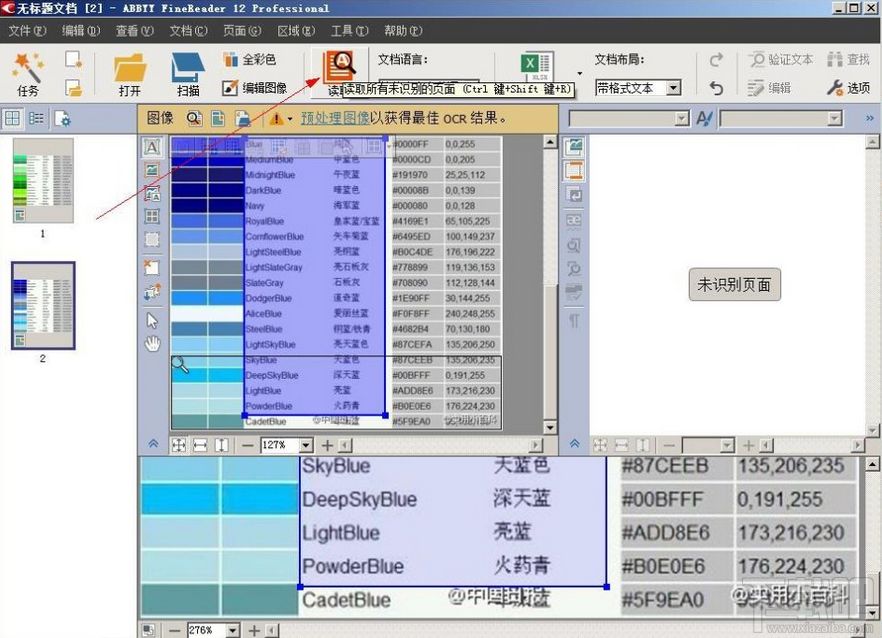The image size is (882, 638).
Task: Select the Table area tool
Action: click(152, 213)
